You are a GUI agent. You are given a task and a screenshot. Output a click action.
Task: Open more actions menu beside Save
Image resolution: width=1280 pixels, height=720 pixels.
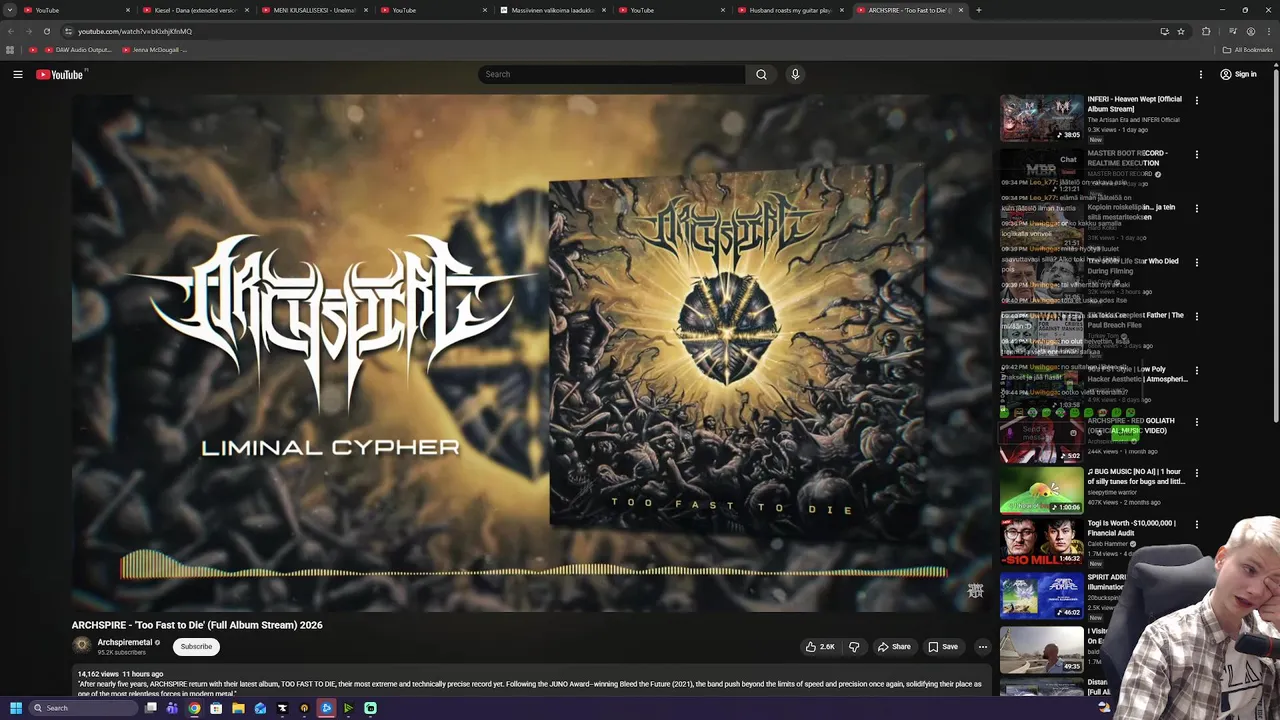click(982, 647)
